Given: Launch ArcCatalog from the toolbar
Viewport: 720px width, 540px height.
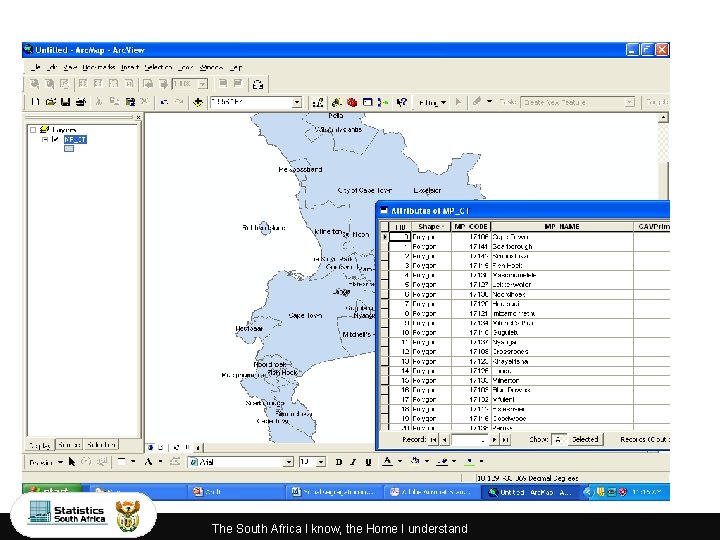Looking at the screenshot, I should [x=337, y=102].
